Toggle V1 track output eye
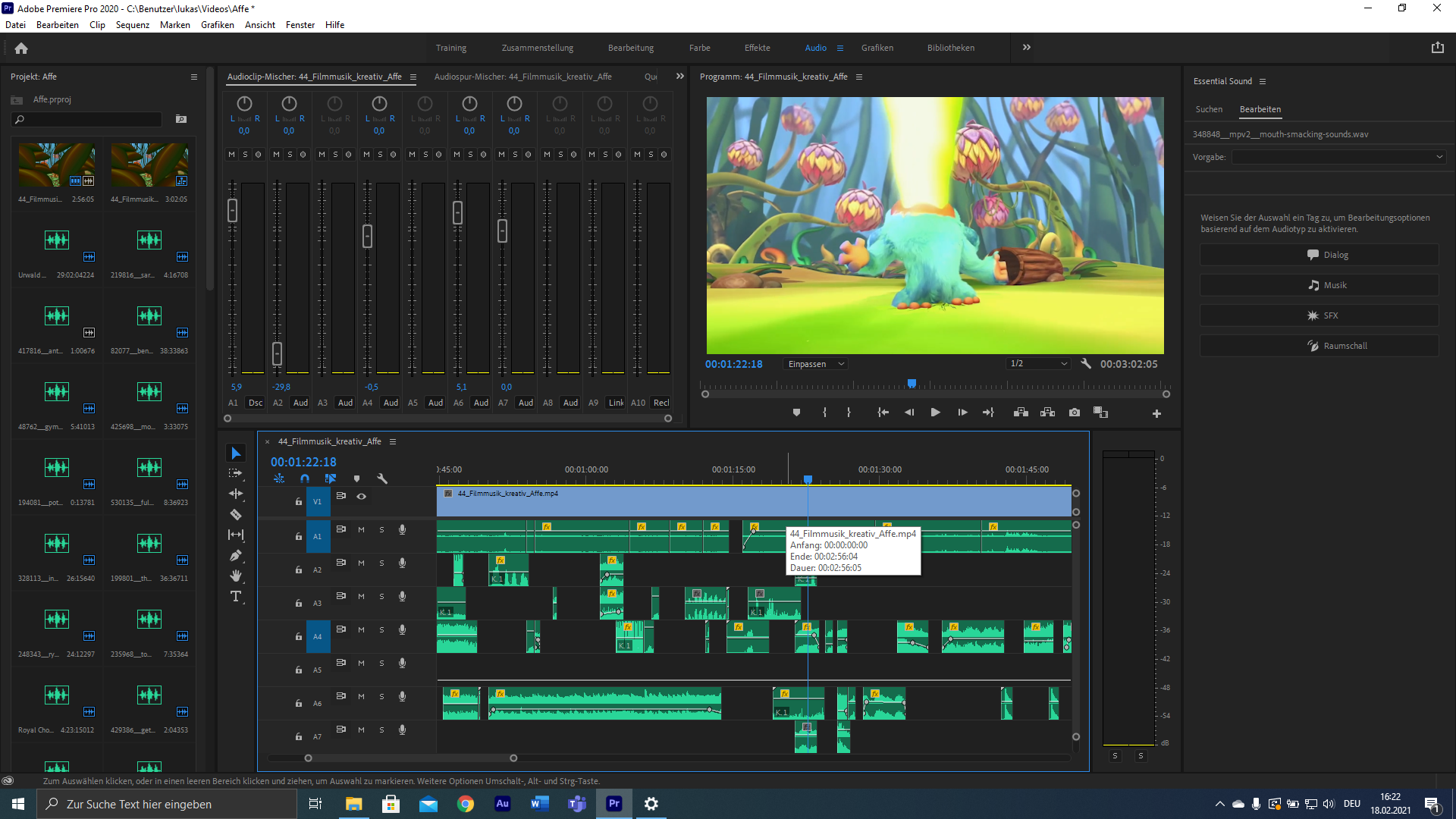This screenshot has width=1456, height=819. click(362, 496)
